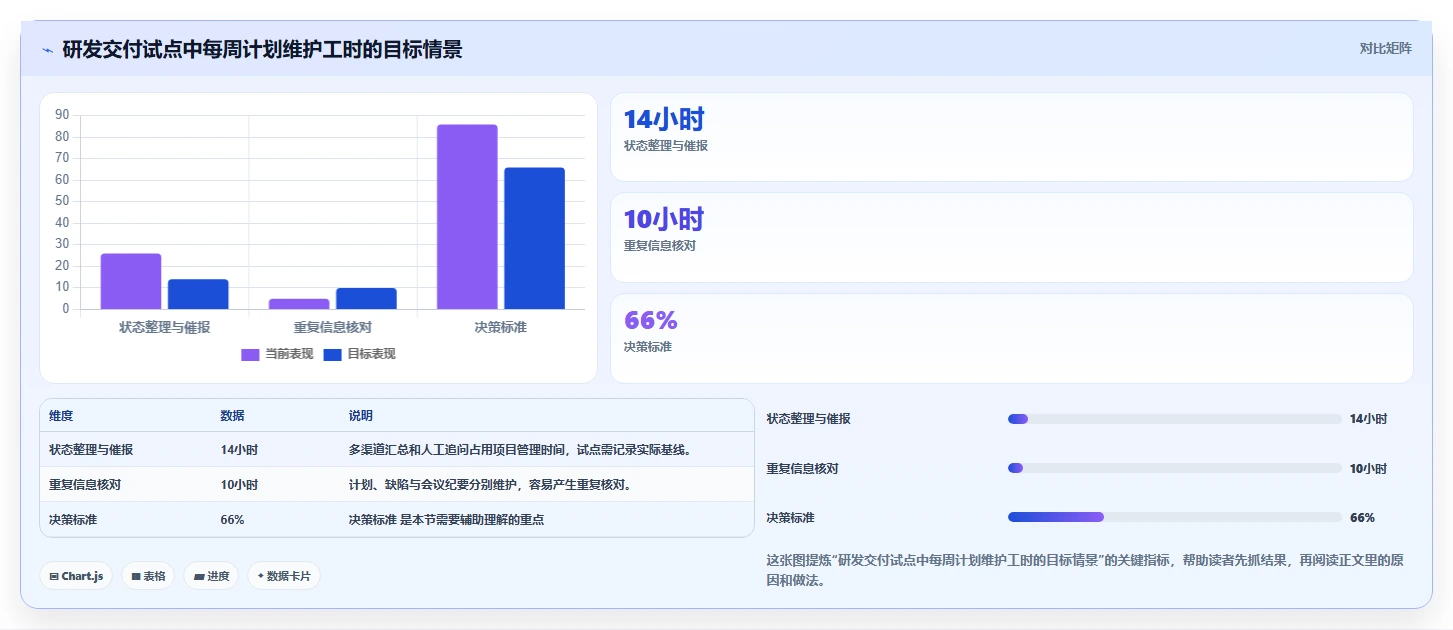
Task: Click the chart x-axis label 决策标准
Action: (500, 327)
